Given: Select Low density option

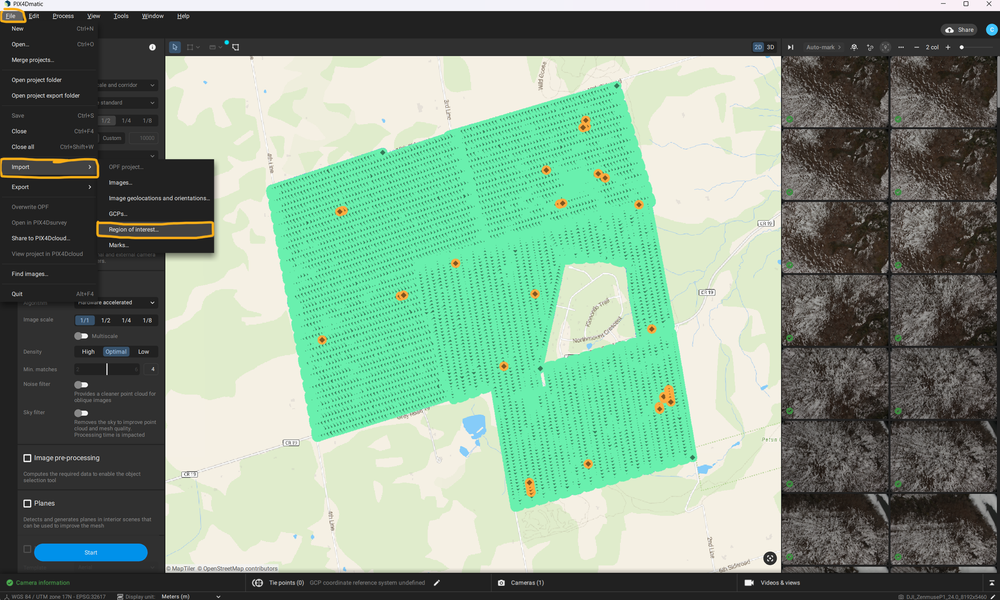Looking at the screenshot, I should click(143, 352).
